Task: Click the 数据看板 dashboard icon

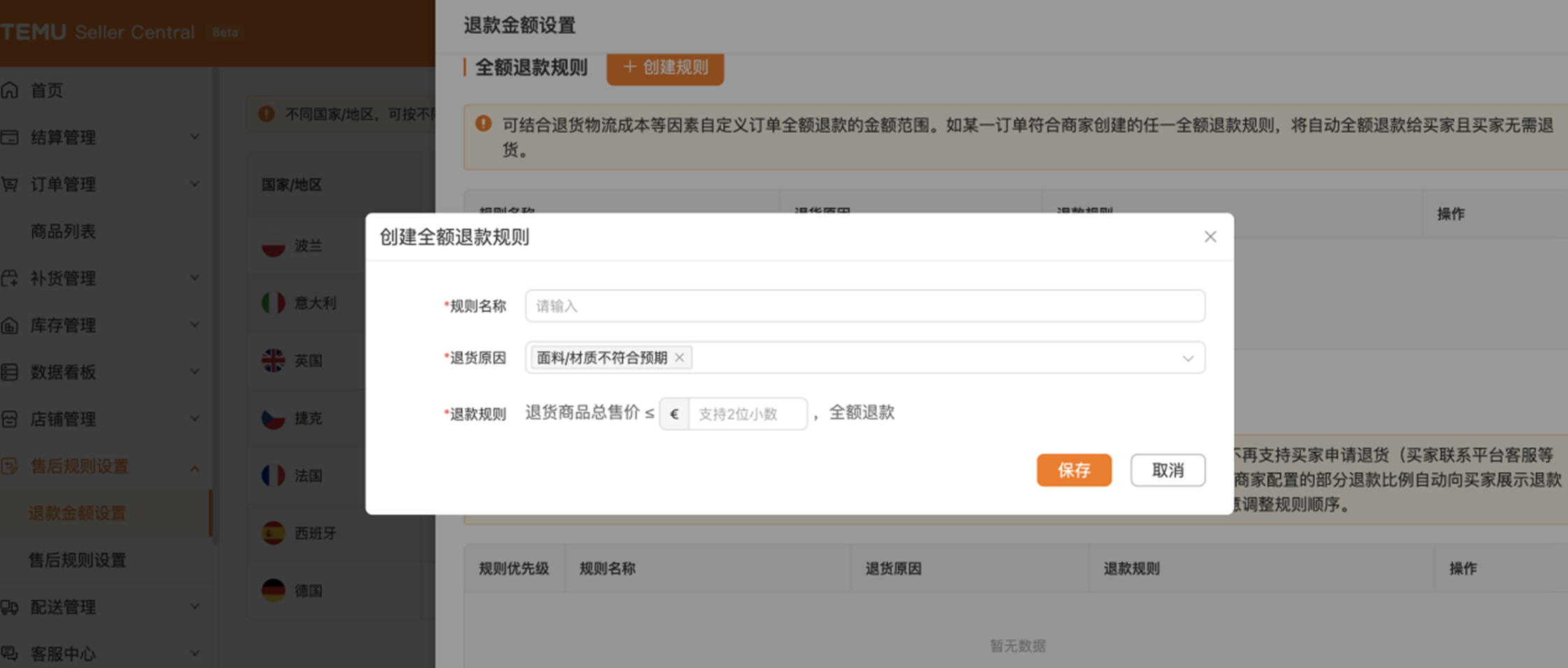Action: (x=10, y=372)
